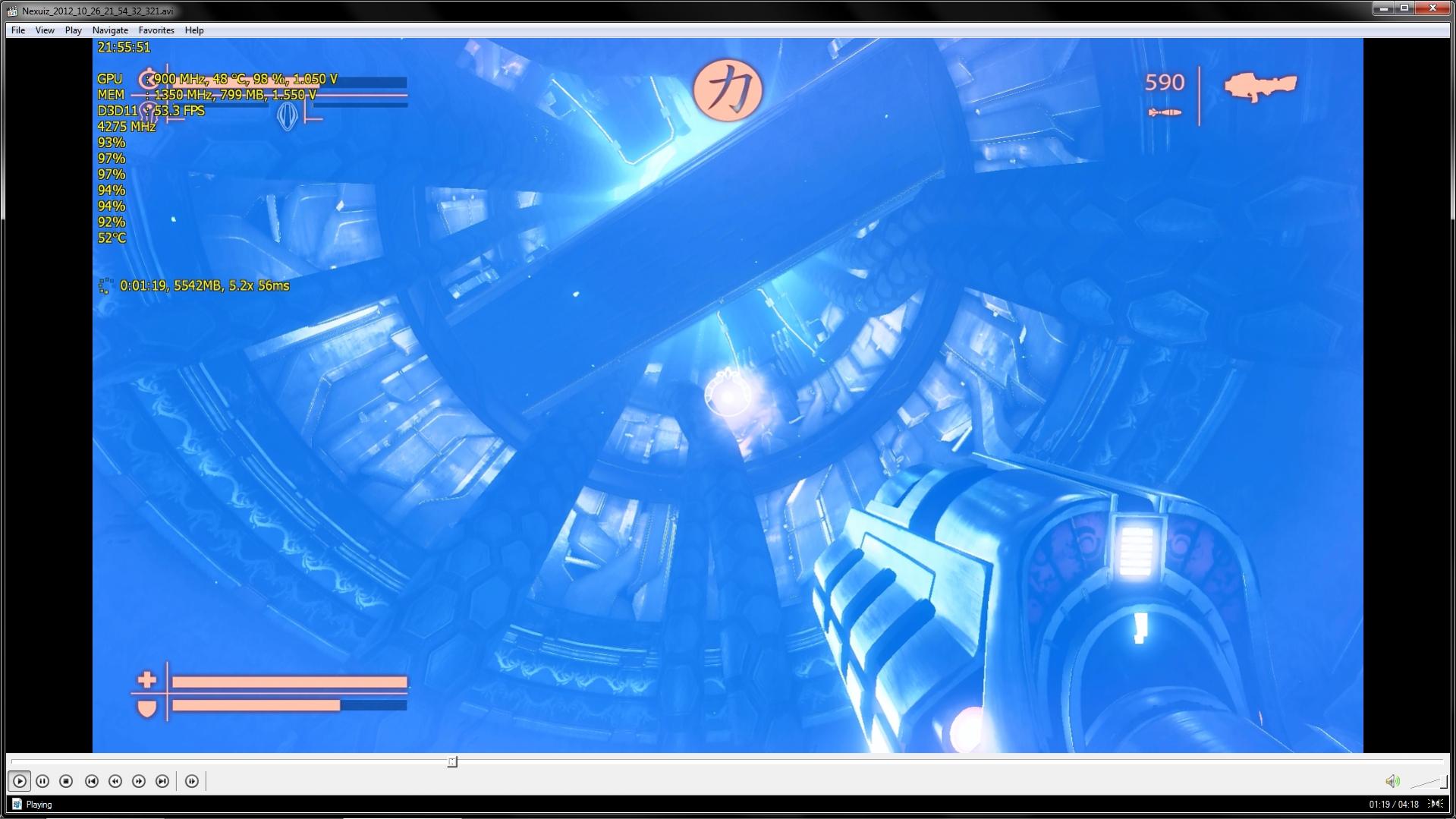
Task: Click the armor bar in the game HUD
Action: point(289,706)
